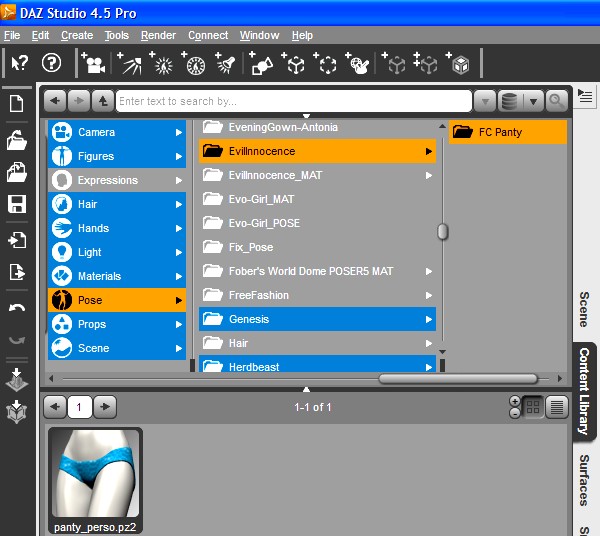Create new node instance icon
Screen dimensions: 600x536
[394, 63]
